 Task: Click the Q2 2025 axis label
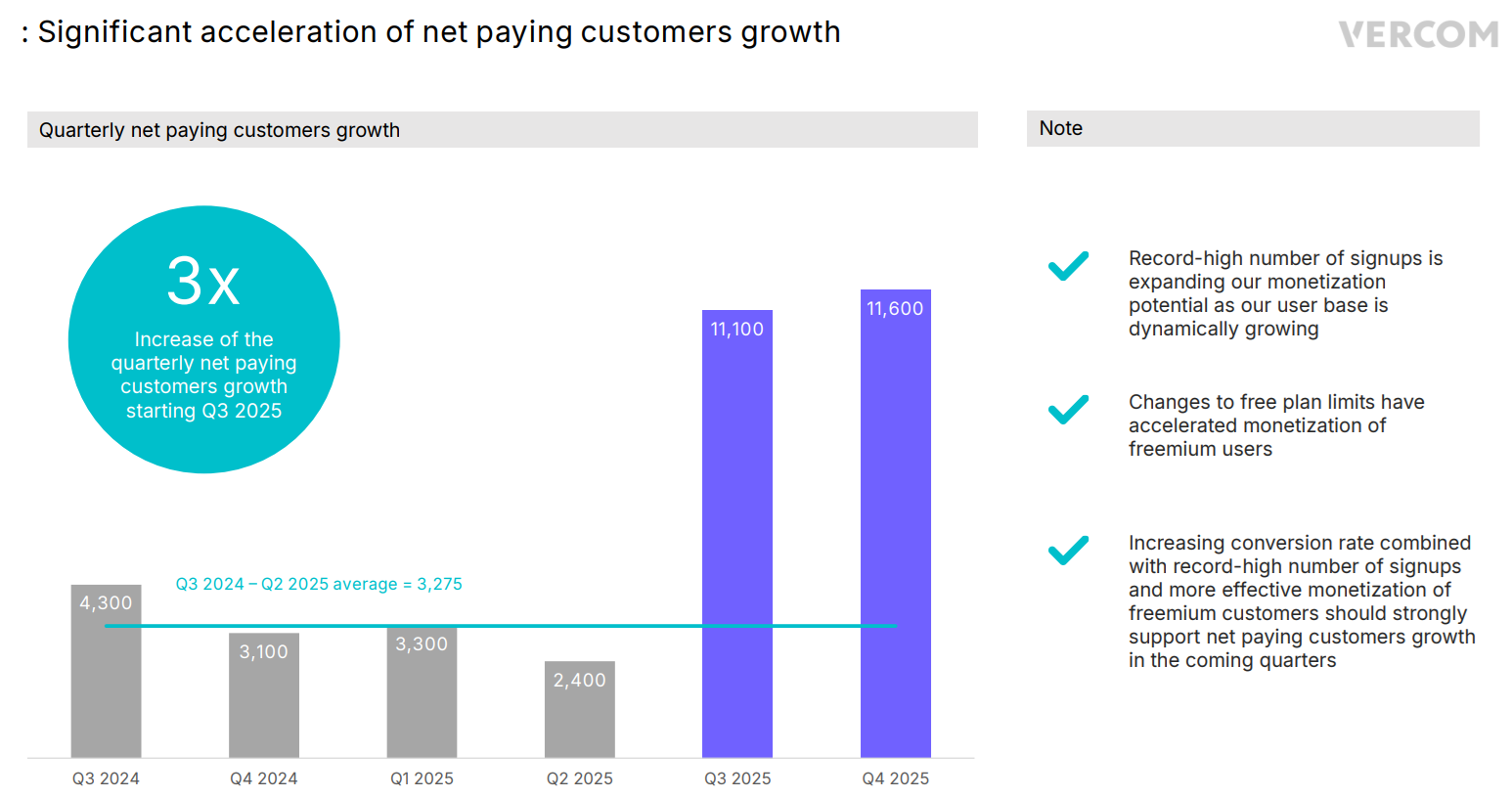pyautogui.click(x=580, y=778)
